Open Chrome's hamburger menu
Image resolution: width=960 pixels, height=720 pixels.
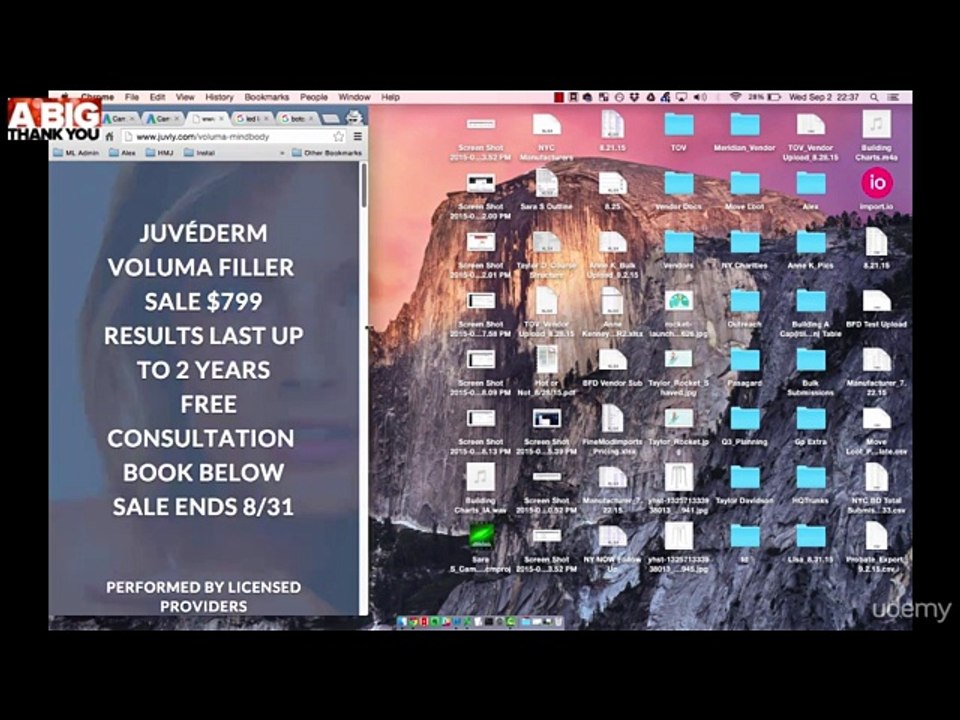[358, 137]
